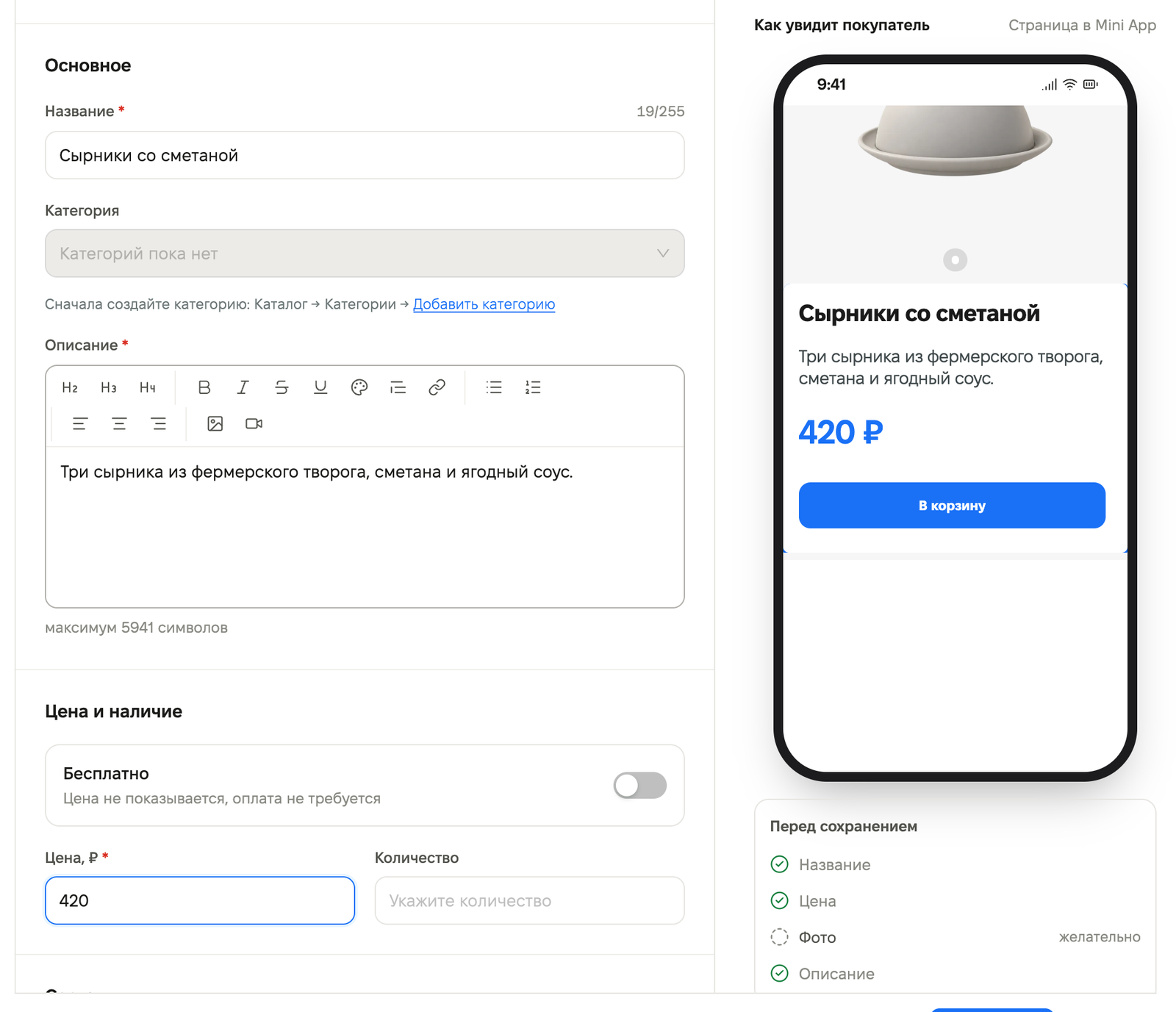Viewport: 1176px width, 1012px height.
Task: Insert a hyperlink in the description
Action: [x=437, y=387]
